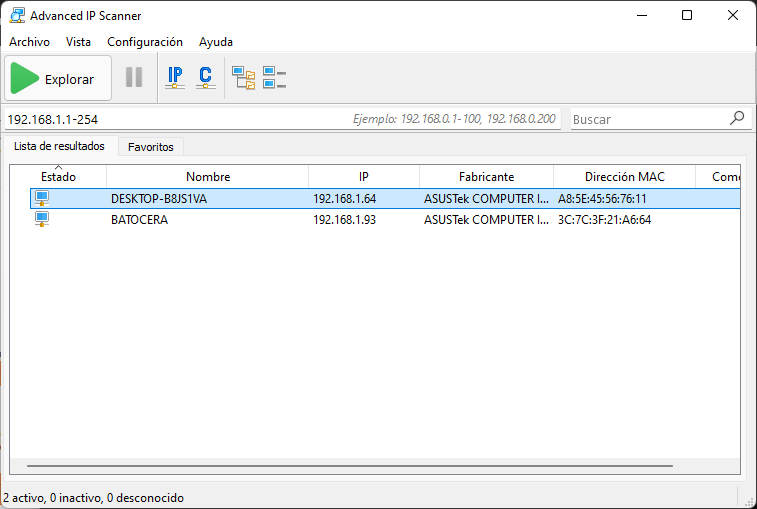Click the Advanced IP Scanner title icon
The image size is (757, 509).
(17, 15)
